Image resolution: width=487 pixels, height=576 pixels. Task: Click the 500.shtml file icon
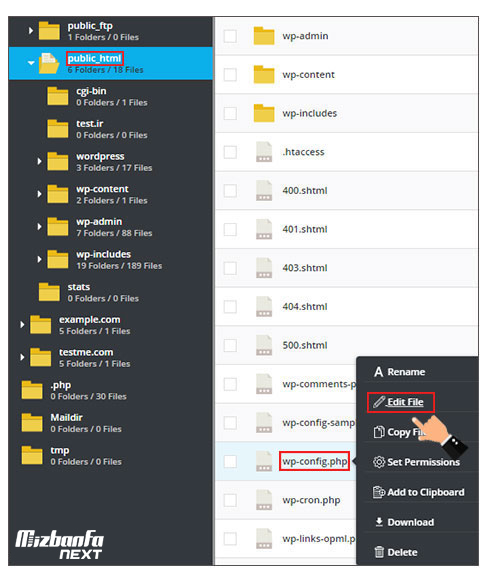pos(264,345)
